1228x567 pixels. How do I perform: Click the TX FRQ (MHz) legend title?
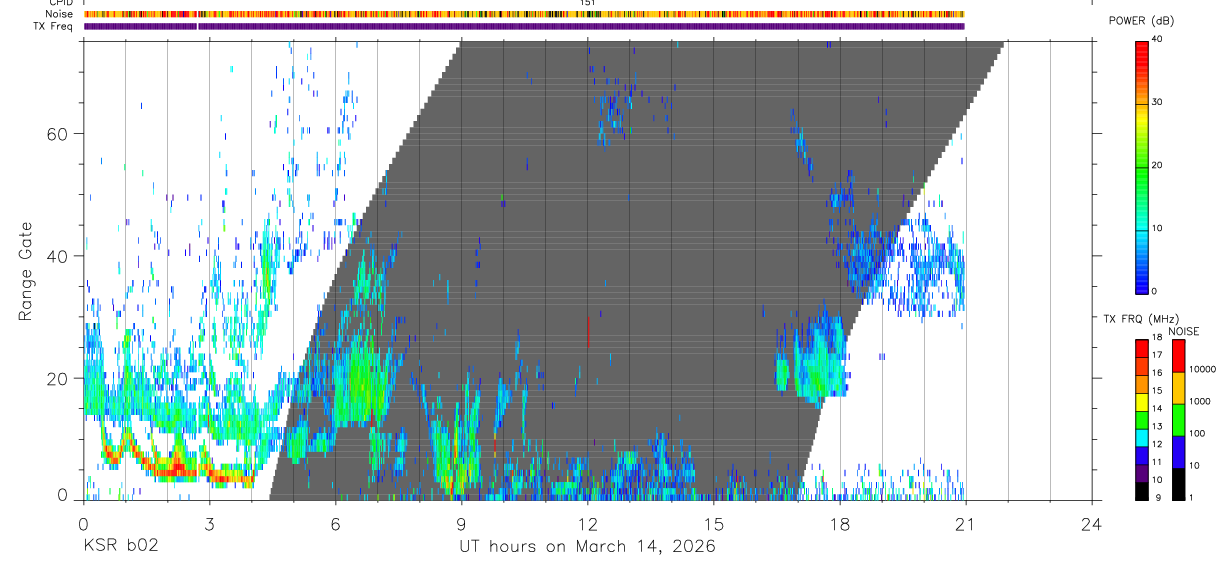[1141, 319]
